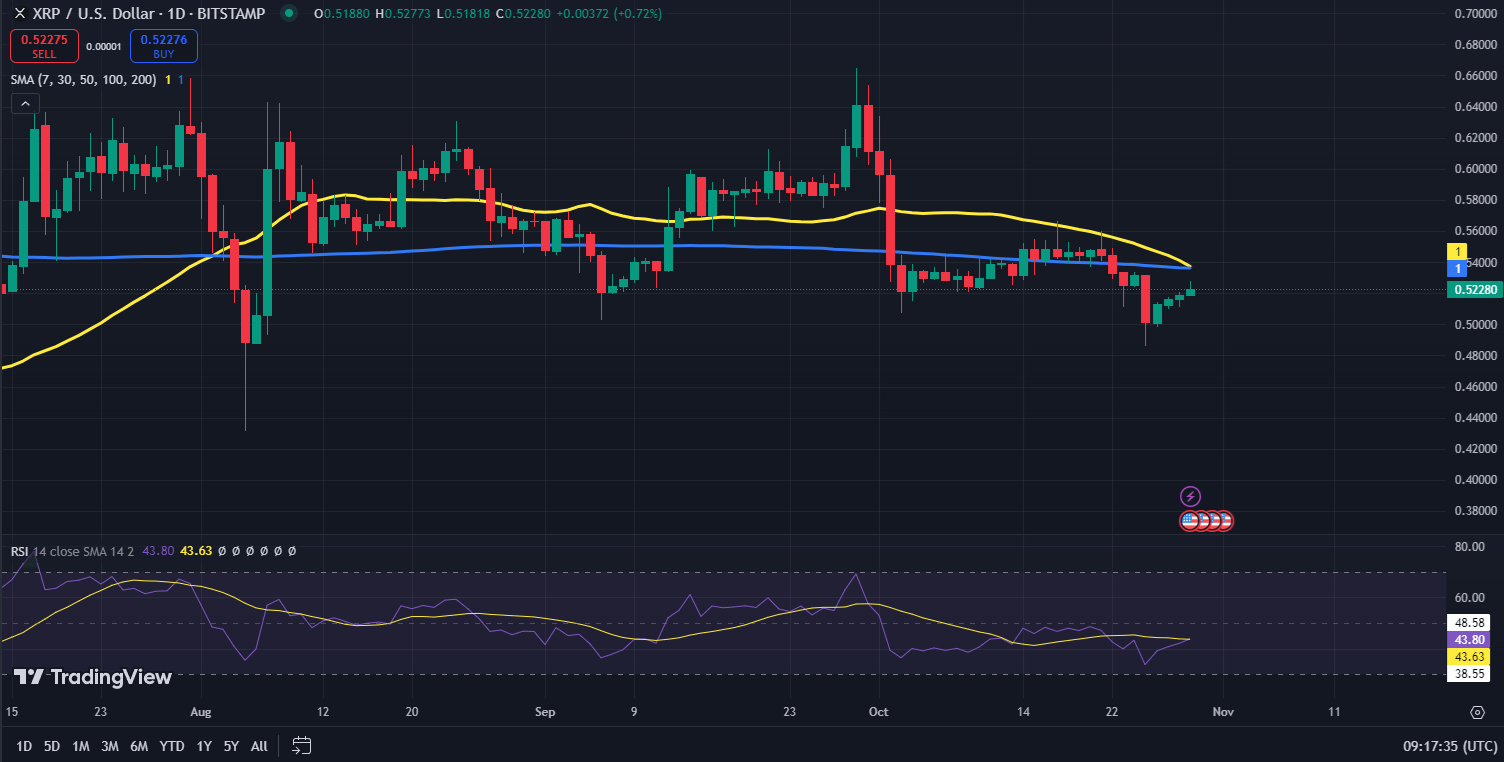This screenshot has height=762, width=1504.
Task: Click the close value C0.52280 in header
Action: pyautogui.click(x=521, y=14)
